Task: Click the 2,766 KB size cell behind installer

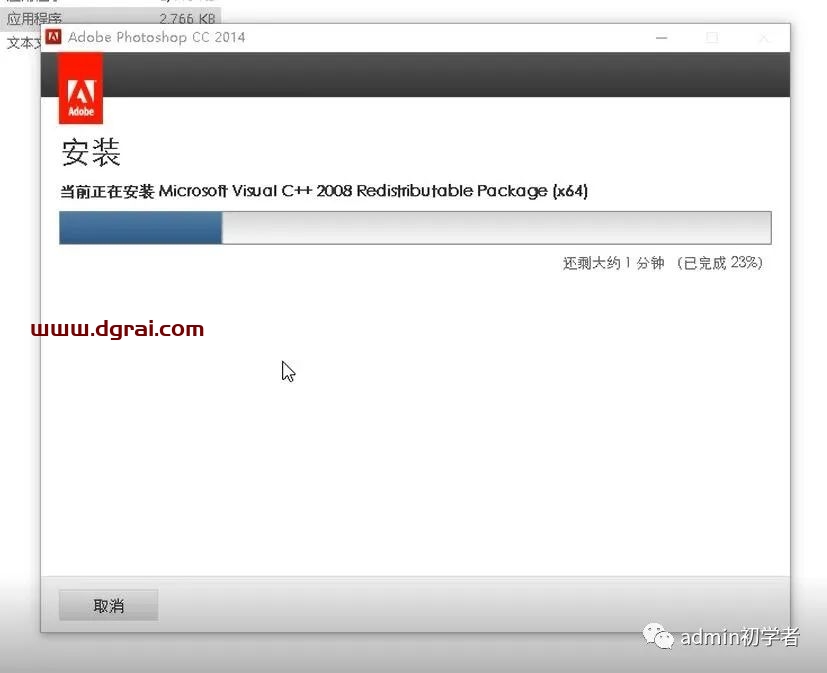Action: pyautogui.click(x=187, y=18)
